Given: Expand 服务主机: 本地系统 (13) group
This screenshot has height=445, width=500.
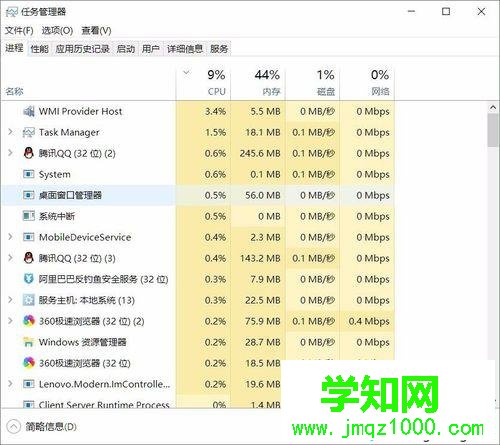Looking at the screenshot, I should [10, 300].
